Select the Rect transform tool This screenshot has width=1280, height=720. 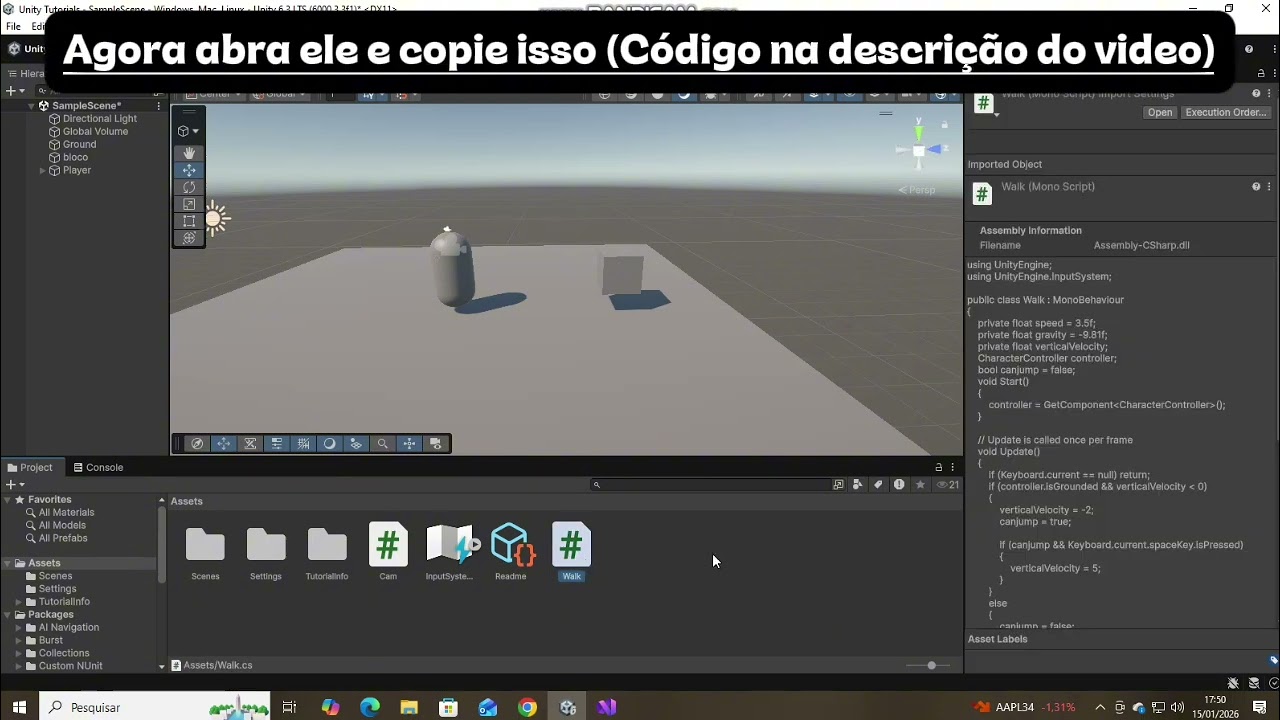tap(189, 221)
